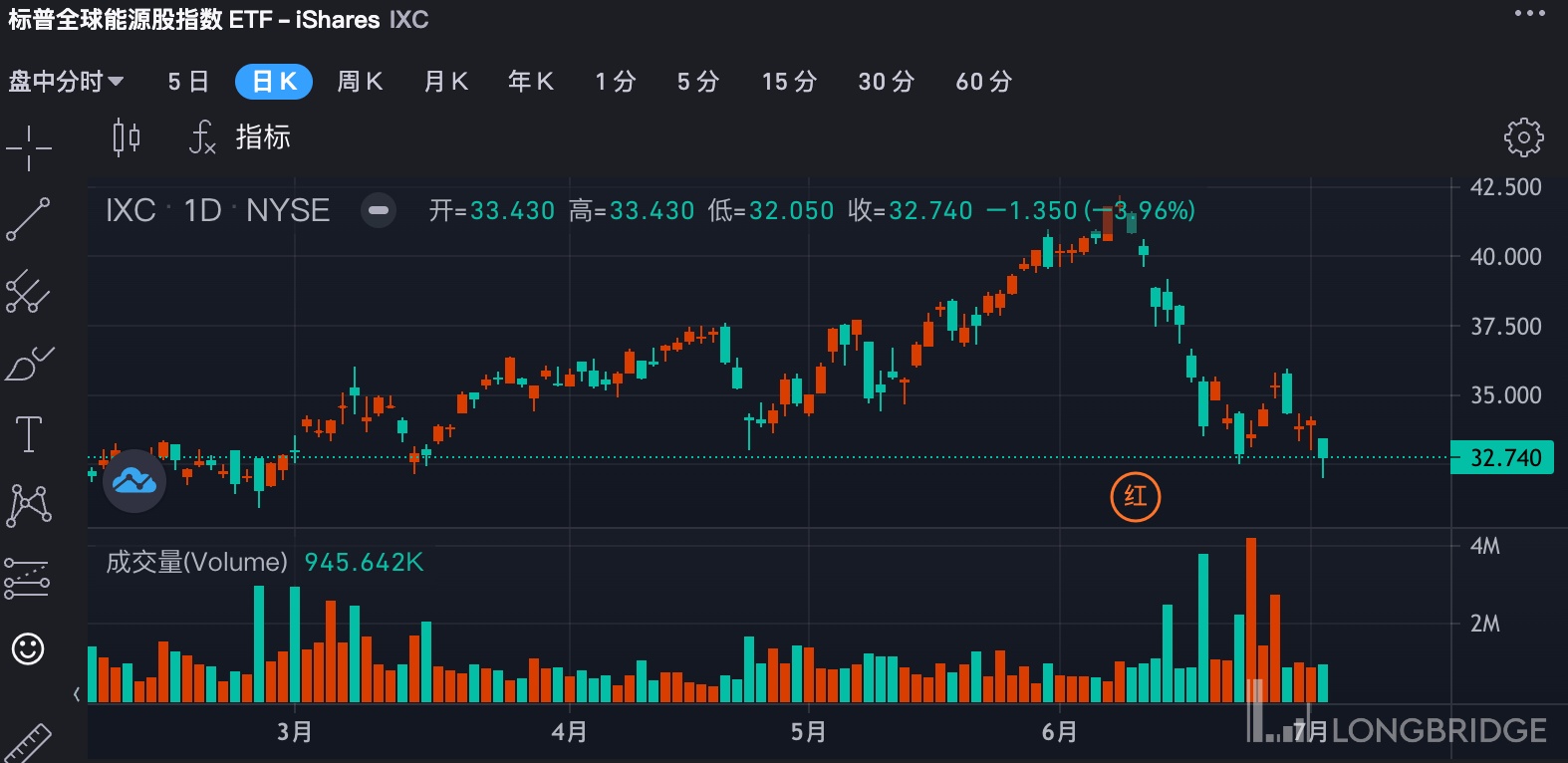The width and height of the screenshot is (1568, 763).
Task: Click the 开=33.430 open value
Action: (492, 210)
